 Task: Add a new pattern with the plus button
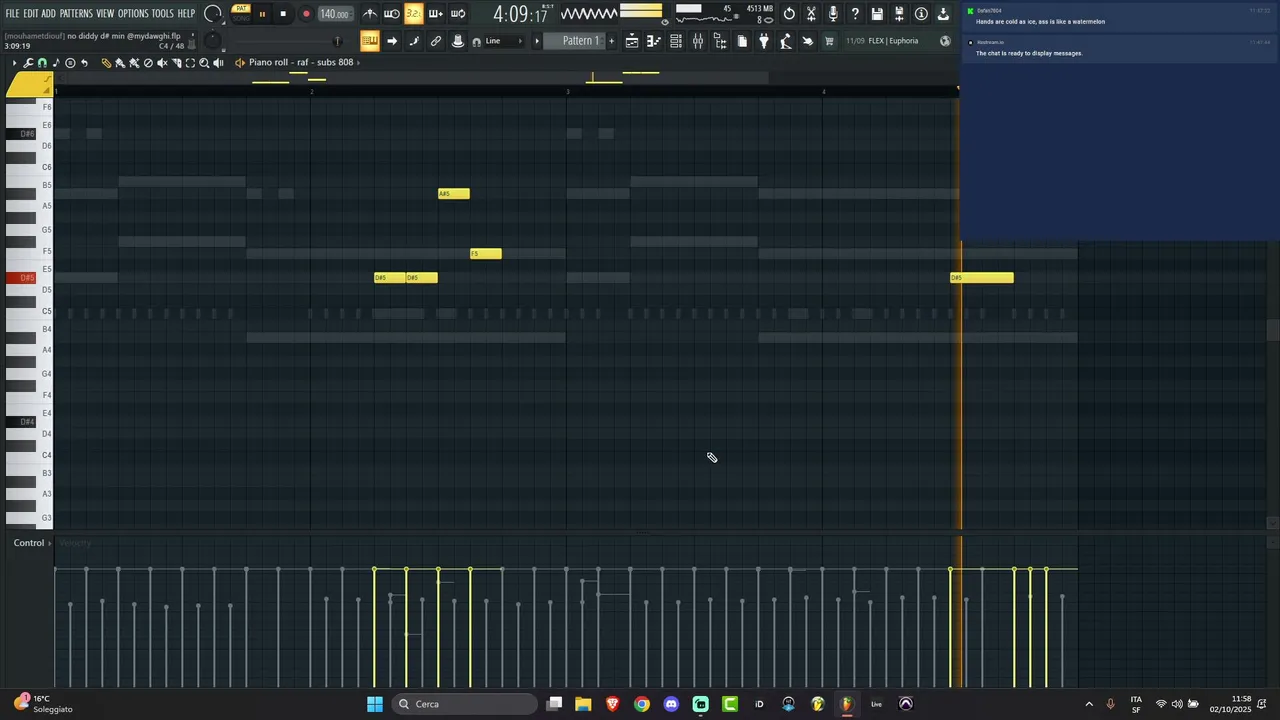pyautogui.click(x=611, y=41)
